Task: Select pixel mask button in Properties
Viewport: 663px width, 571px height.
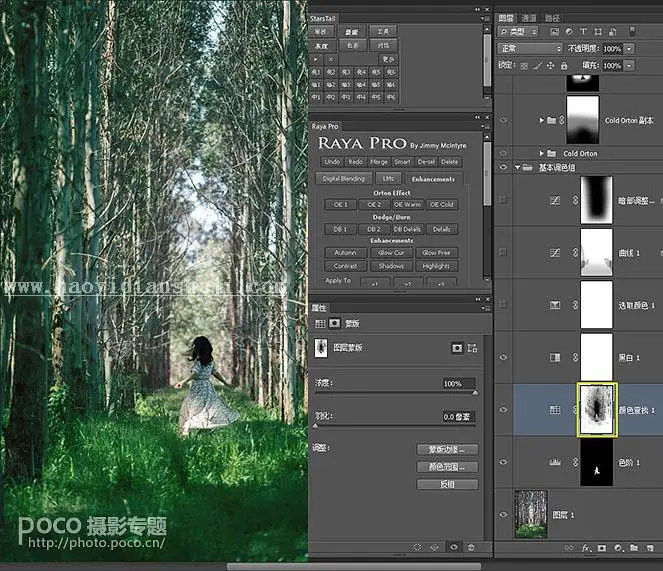Action: pos(457,348)
